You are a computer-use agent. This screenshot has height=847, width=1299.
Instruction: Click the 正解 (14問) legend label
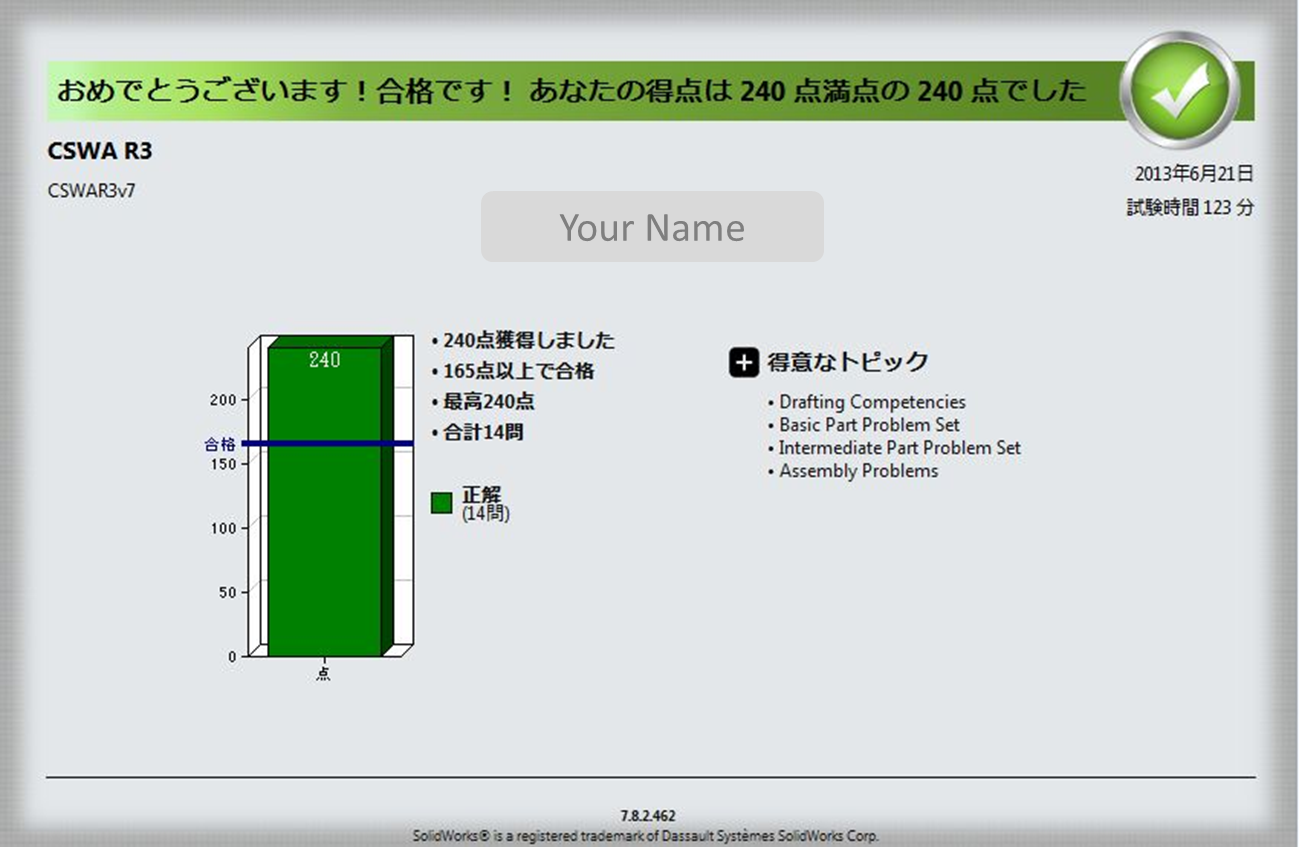tap(486, 504)
